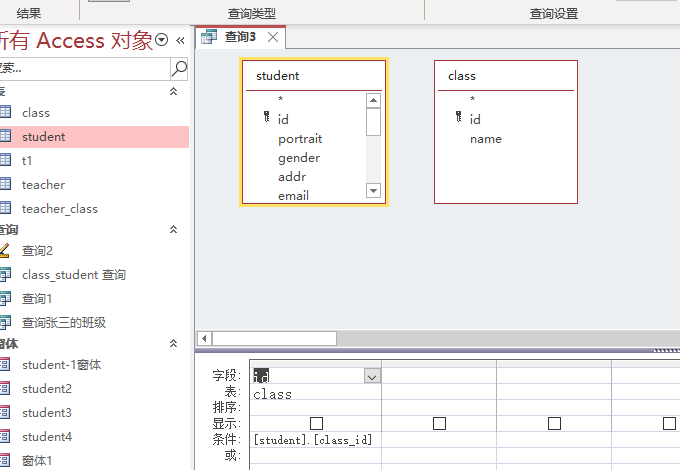Click the table cell showing class

[x=316, y=394]
